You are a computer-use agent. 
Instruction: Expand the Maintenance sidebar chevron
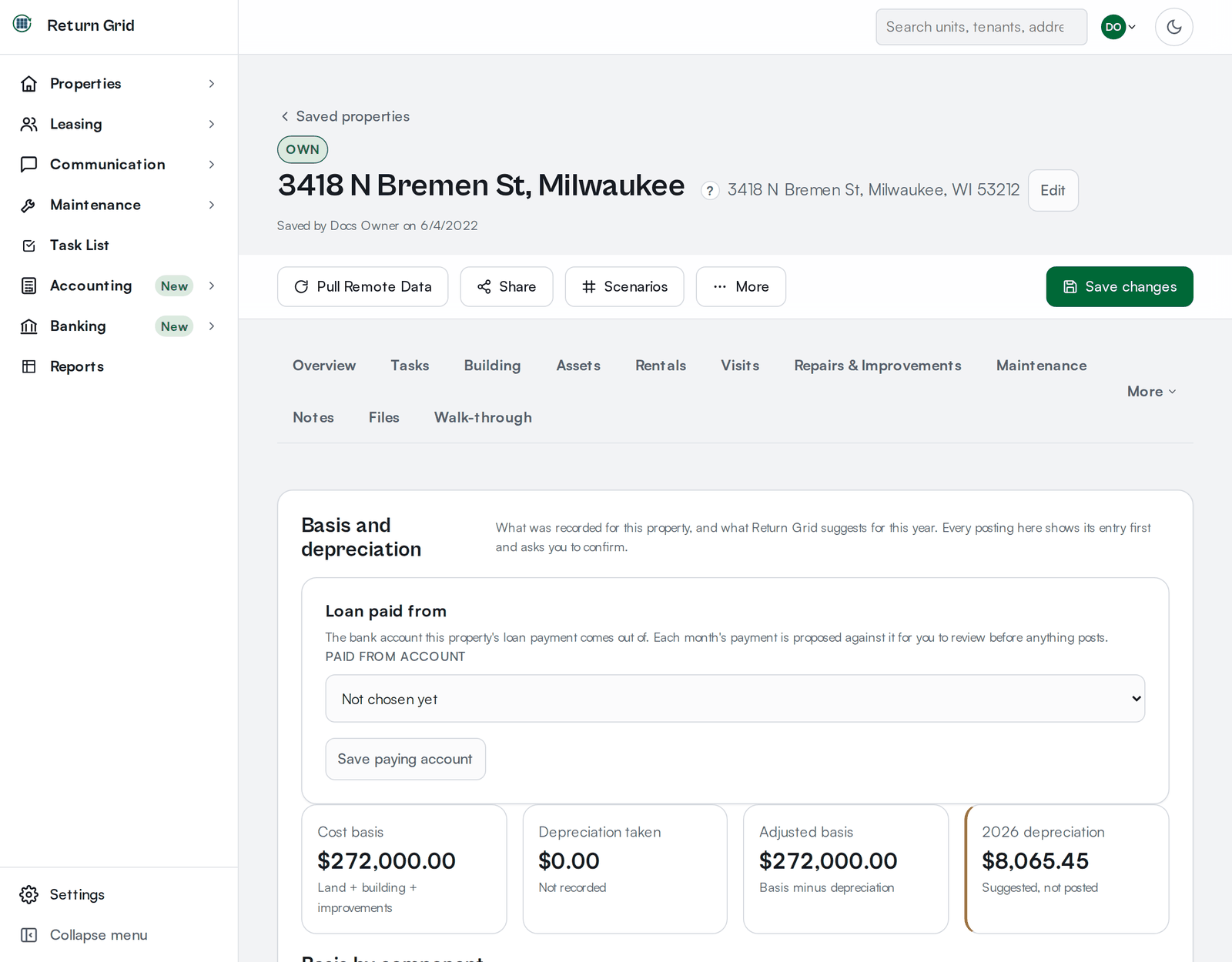pyautogui.click(x=212, y=205)
